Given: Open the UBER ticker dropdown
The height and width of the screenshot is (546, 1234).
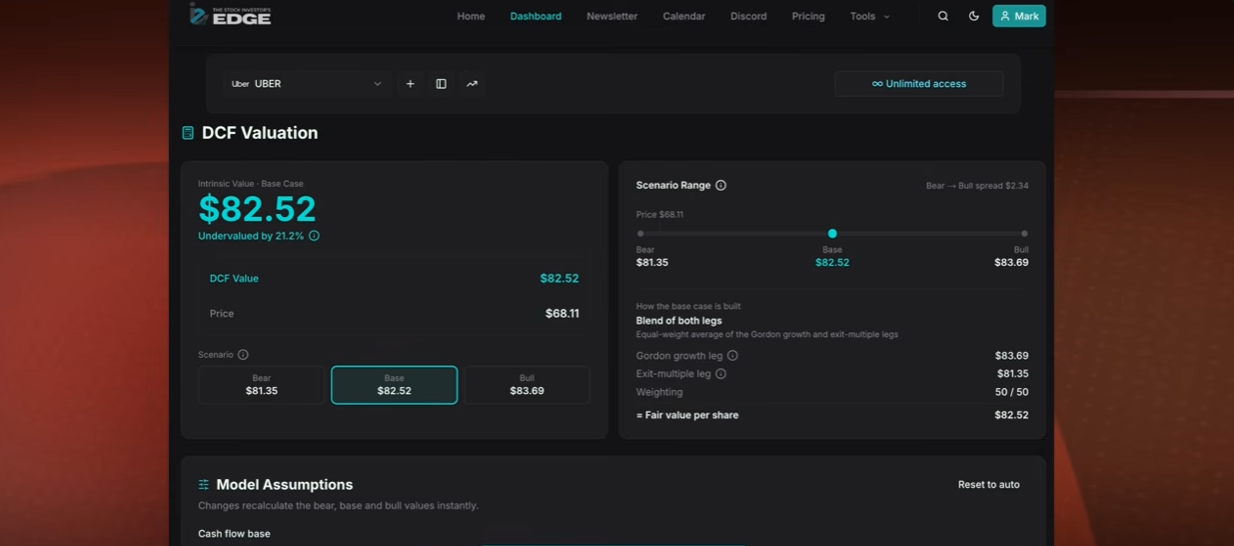Looking at the screenshot, I should 306,84.
